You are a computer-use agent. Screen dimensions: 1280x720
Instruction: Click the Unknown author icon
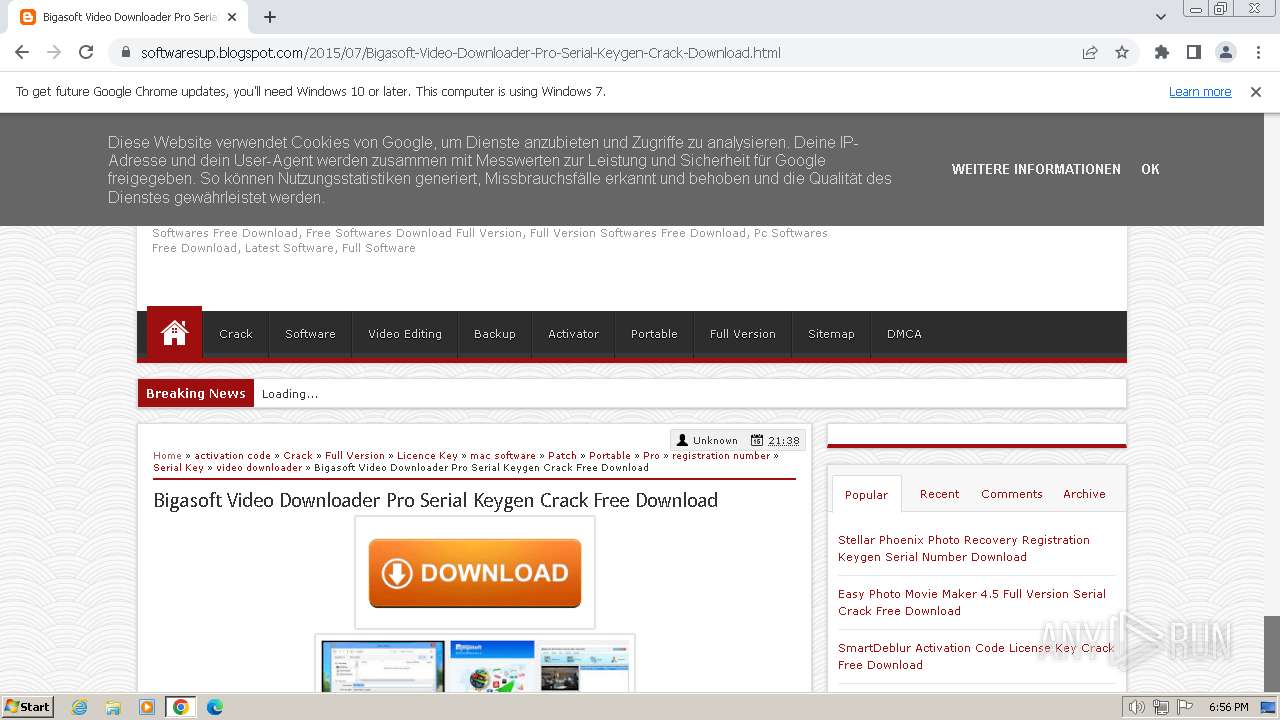683,440
